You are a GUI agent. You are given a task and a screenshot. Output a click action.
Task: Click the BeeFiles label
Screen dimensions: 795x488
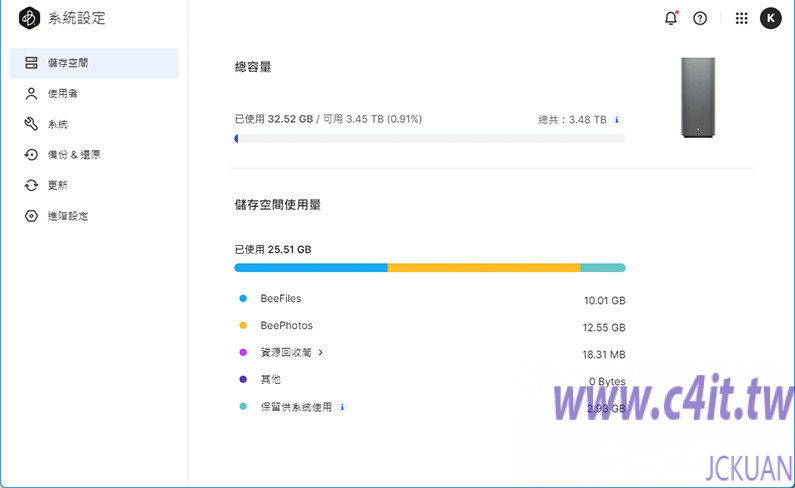[x=281, y=299]
